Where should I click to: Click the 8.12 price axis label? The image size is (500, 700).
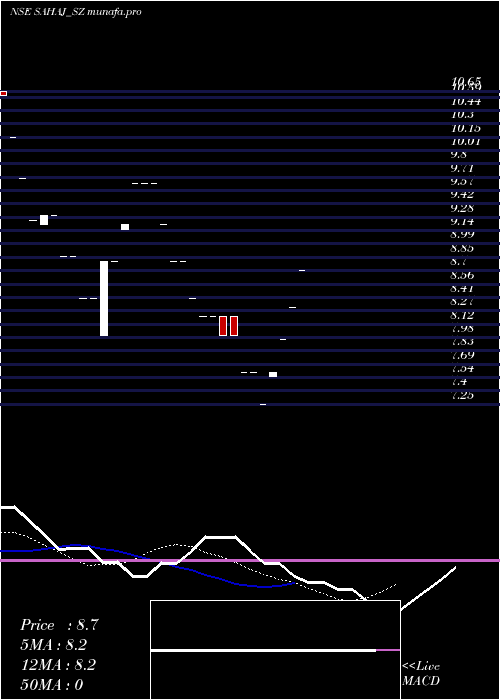point(462,316)
